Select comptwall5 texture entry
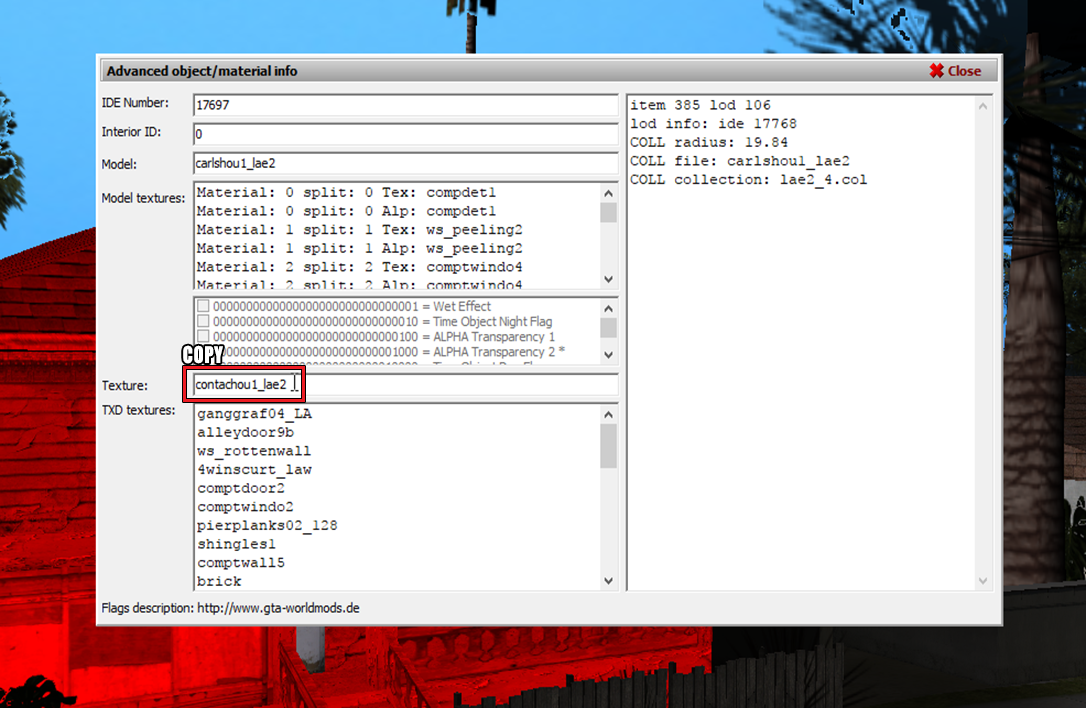1086x708 pixels. pyautogui.click(x=241, y=563)
